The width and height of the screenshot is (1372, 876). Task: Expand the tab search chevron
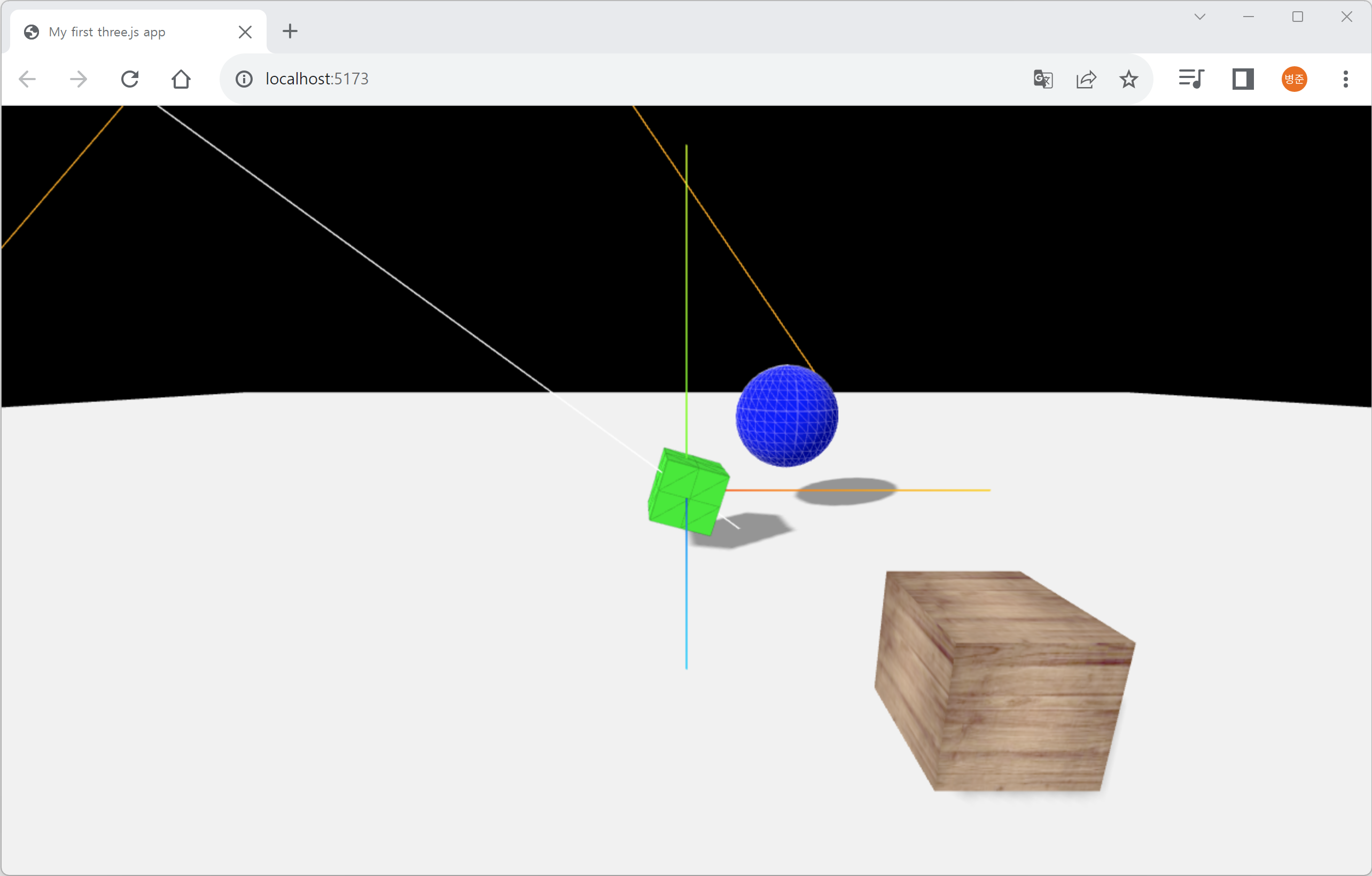click(1199, 17)
